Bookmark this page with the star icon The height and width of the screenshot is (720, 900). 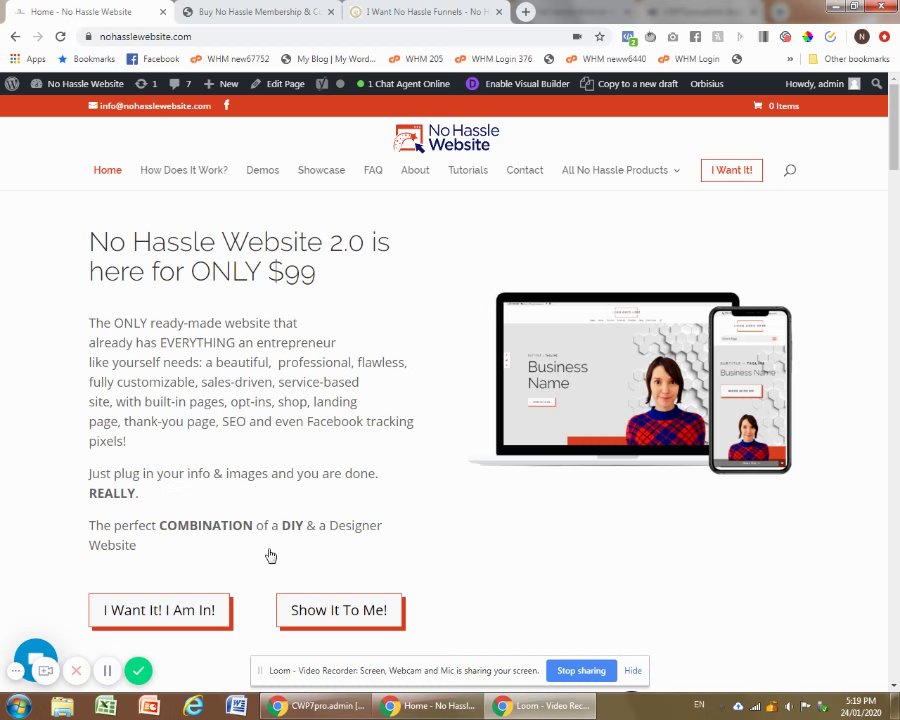(x=600, y=37)
